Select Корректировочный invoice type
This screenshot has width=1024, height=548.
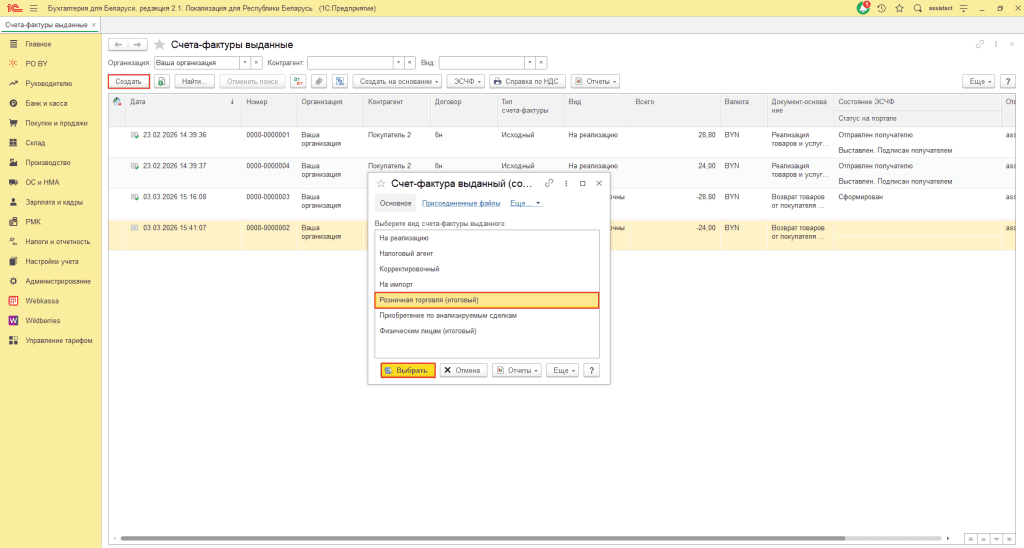pos(409,269)
